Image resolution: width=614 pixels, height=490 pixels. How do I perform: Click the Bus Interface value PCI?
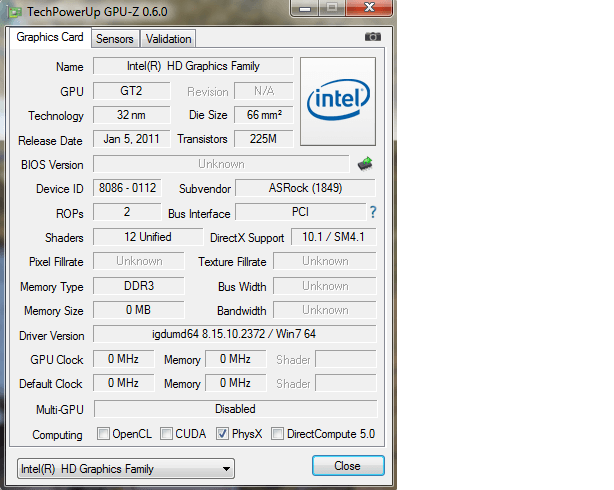click(x=300, y=212)
